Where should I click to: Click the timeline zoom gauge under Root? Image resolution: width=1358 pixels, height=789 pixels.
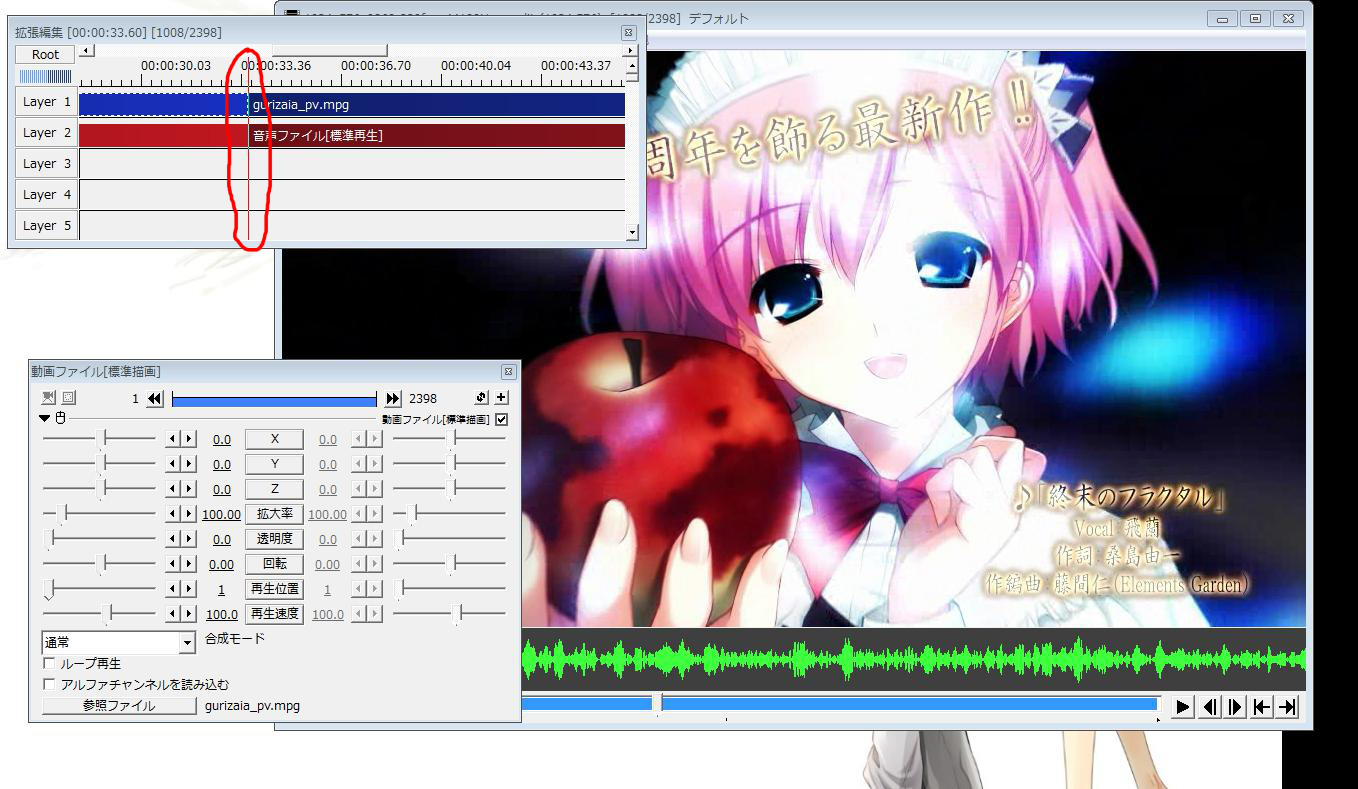[45, 77]
